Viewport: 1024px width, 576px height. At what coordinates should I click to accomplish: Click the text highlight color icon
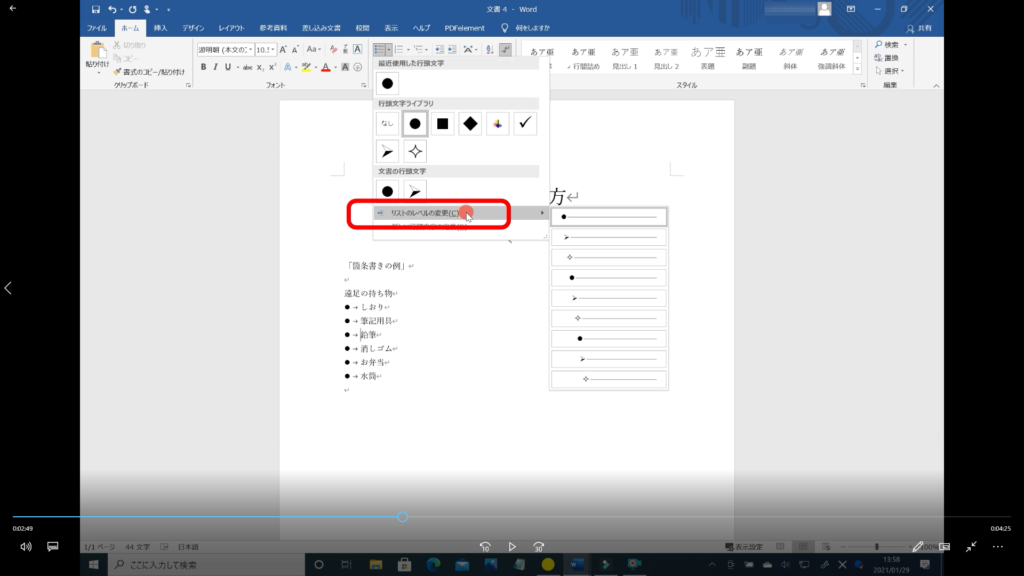point(306,67)
